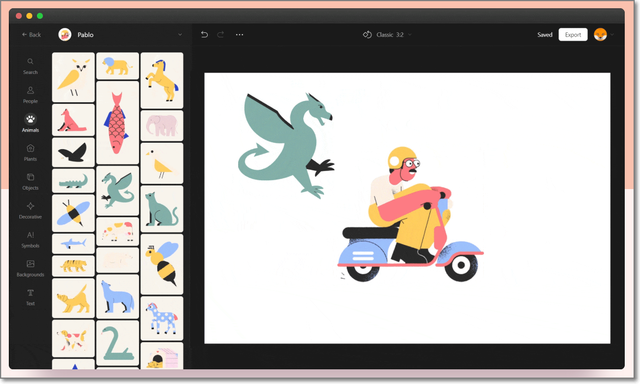
Task: Select the scooter rider on the canvas
Action: tap(410, 215)
